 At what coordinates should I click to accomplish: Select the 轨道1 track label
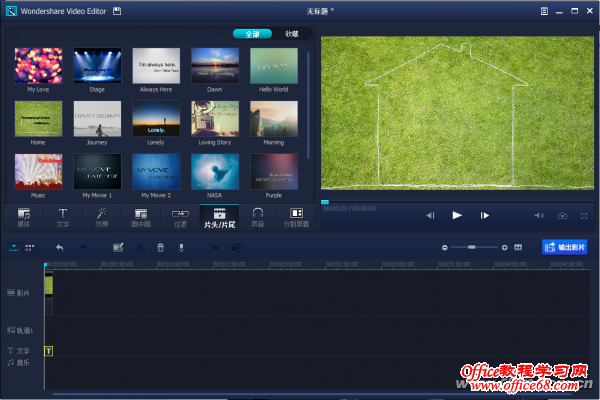point(20,330)
